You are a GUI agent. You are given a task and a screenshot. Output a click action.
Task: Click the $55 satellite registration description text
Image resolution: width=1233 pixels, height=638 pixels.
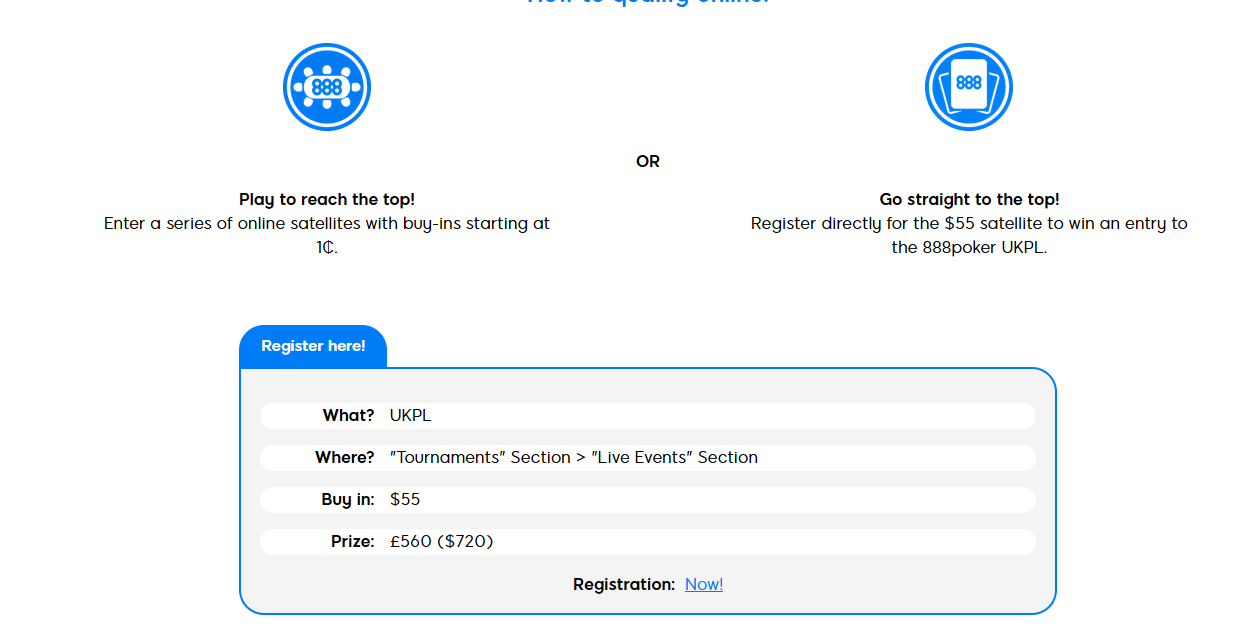tap(969, 235)
